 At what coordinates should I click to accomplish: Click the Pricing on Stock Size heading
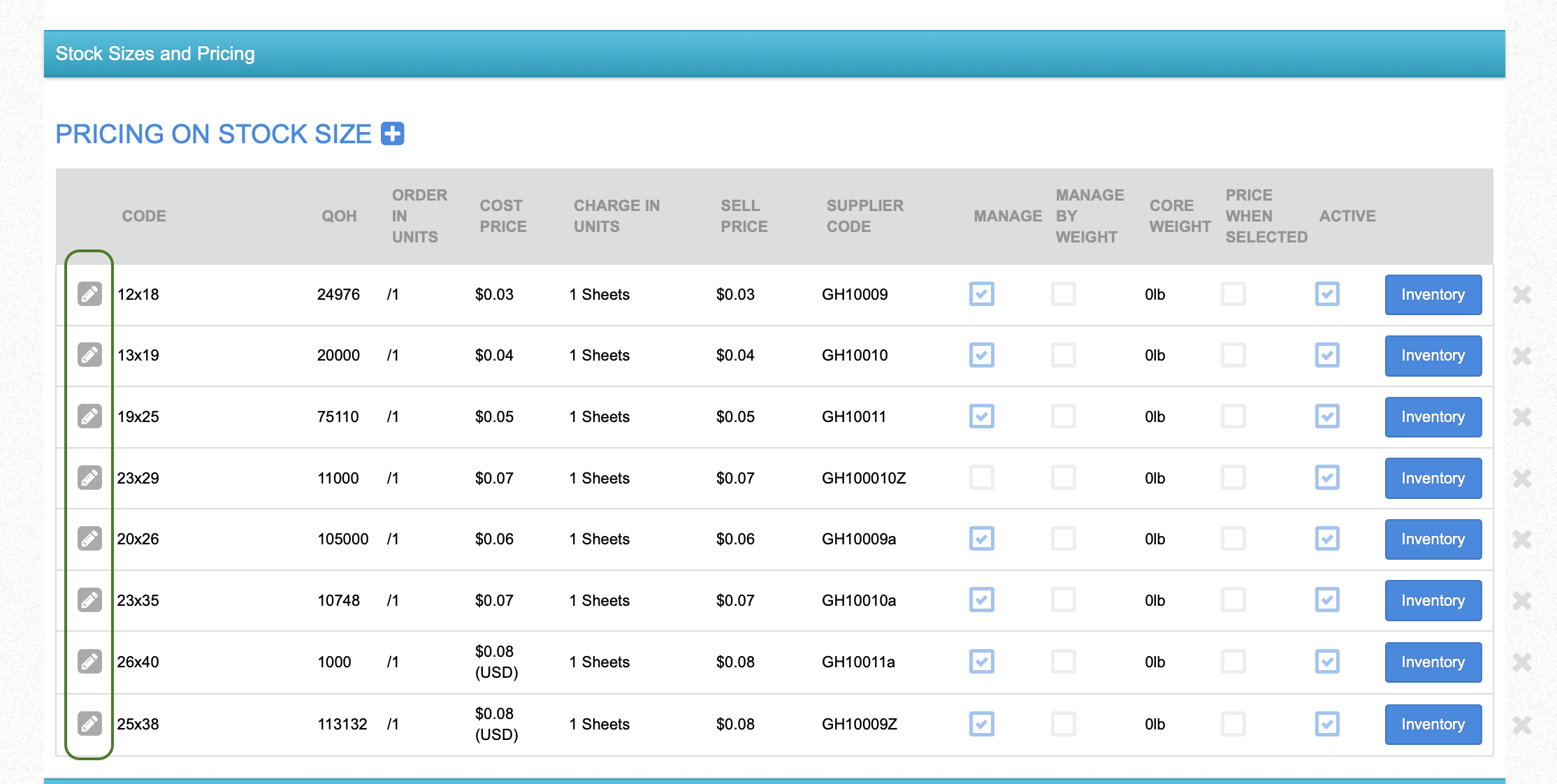pos(213,134)
